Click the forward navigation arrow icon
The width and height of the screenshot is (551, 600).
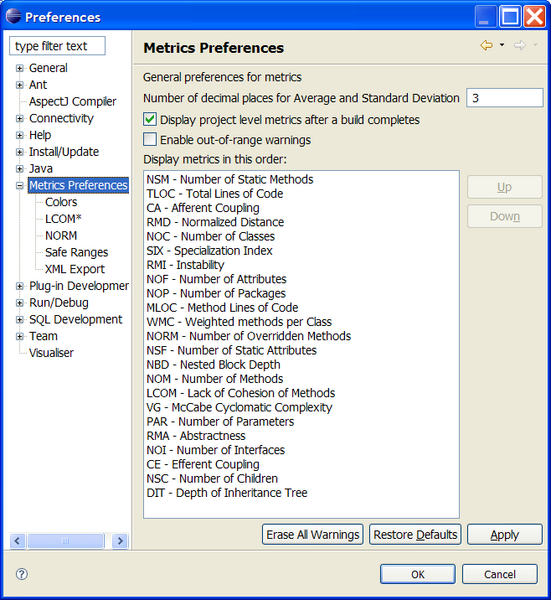520,45
